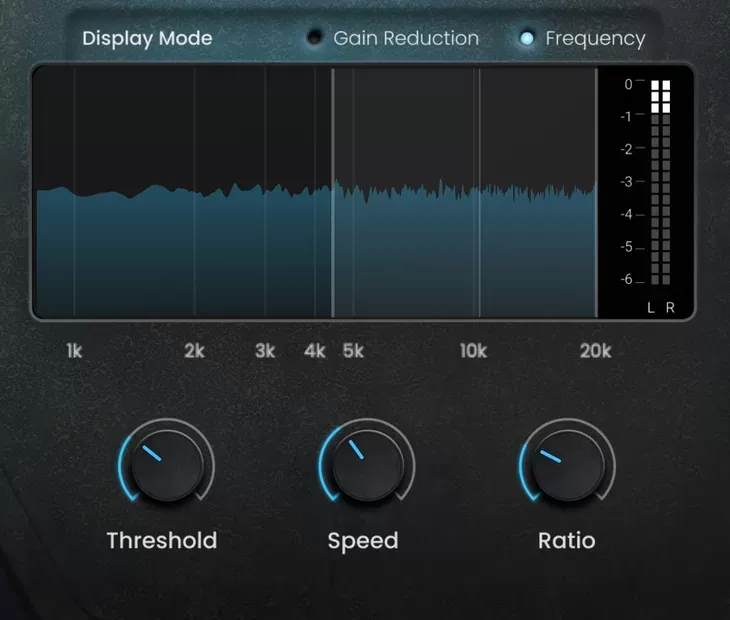
Task: Click the frequency spectrum display
Action: 317,191
